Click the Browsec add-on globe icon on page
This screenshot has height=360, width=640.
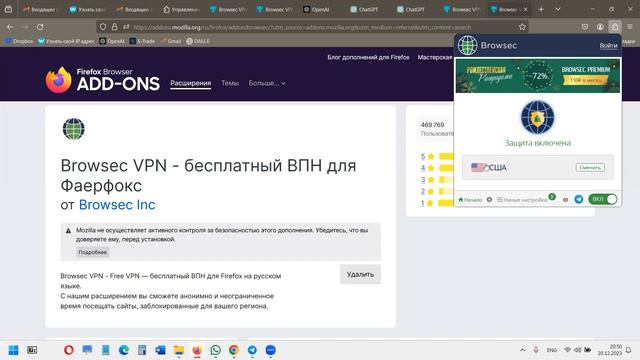click(x=74, y=129)
